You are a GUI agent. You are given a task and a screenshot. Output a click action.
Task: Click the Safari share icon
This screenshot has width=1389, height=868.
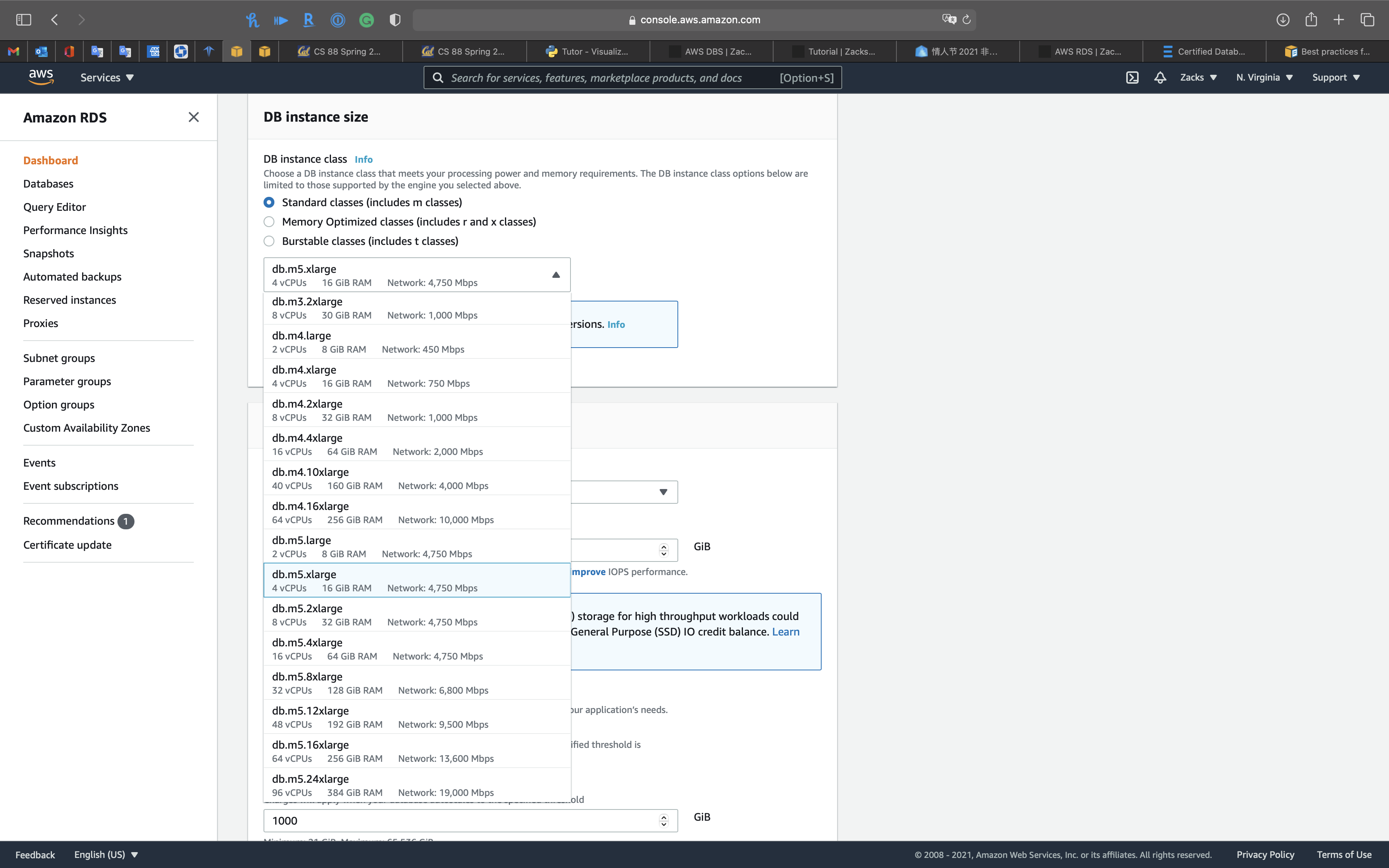pos(1311,19)
